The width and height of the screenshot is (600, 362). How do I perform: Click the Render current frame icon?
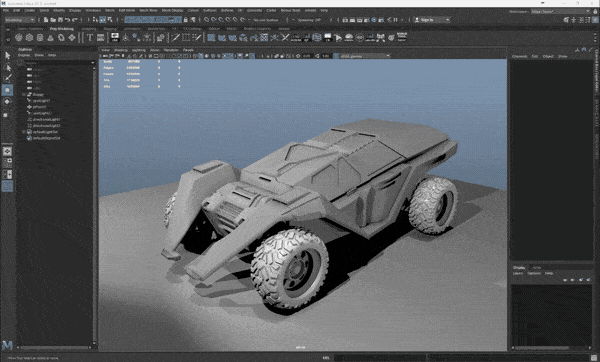352,20
